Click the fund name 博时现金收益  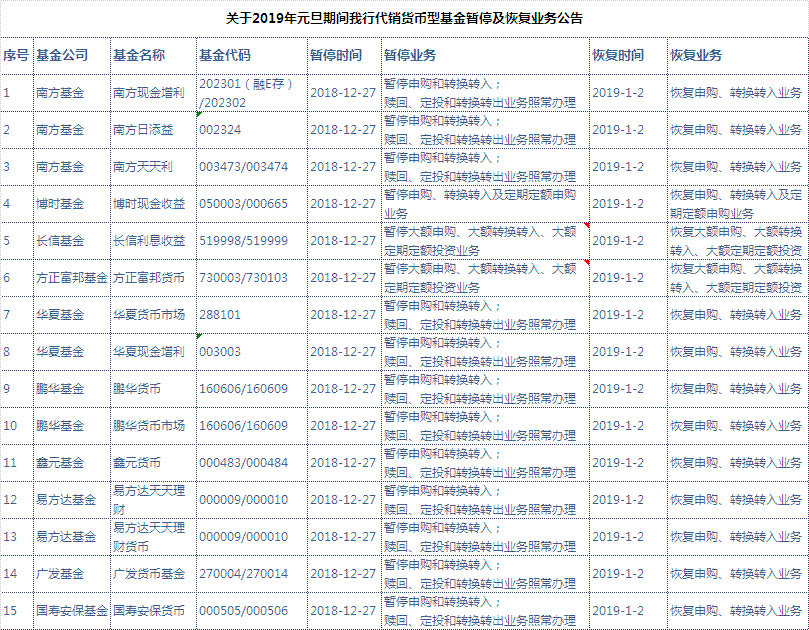(149, 203)
